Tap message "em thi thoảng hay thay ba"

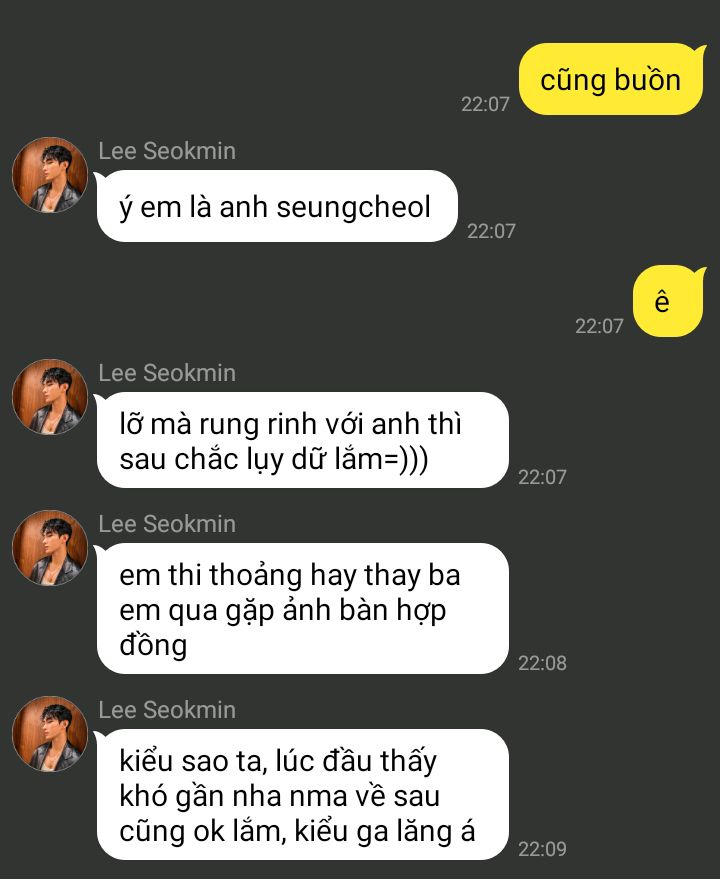(302, 608)
